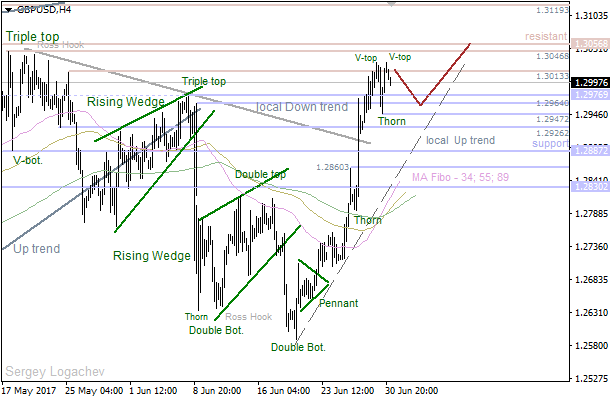Click the 'V-bot.' annotation
Viewport: 610px width, 400px height.
[28, 159]
